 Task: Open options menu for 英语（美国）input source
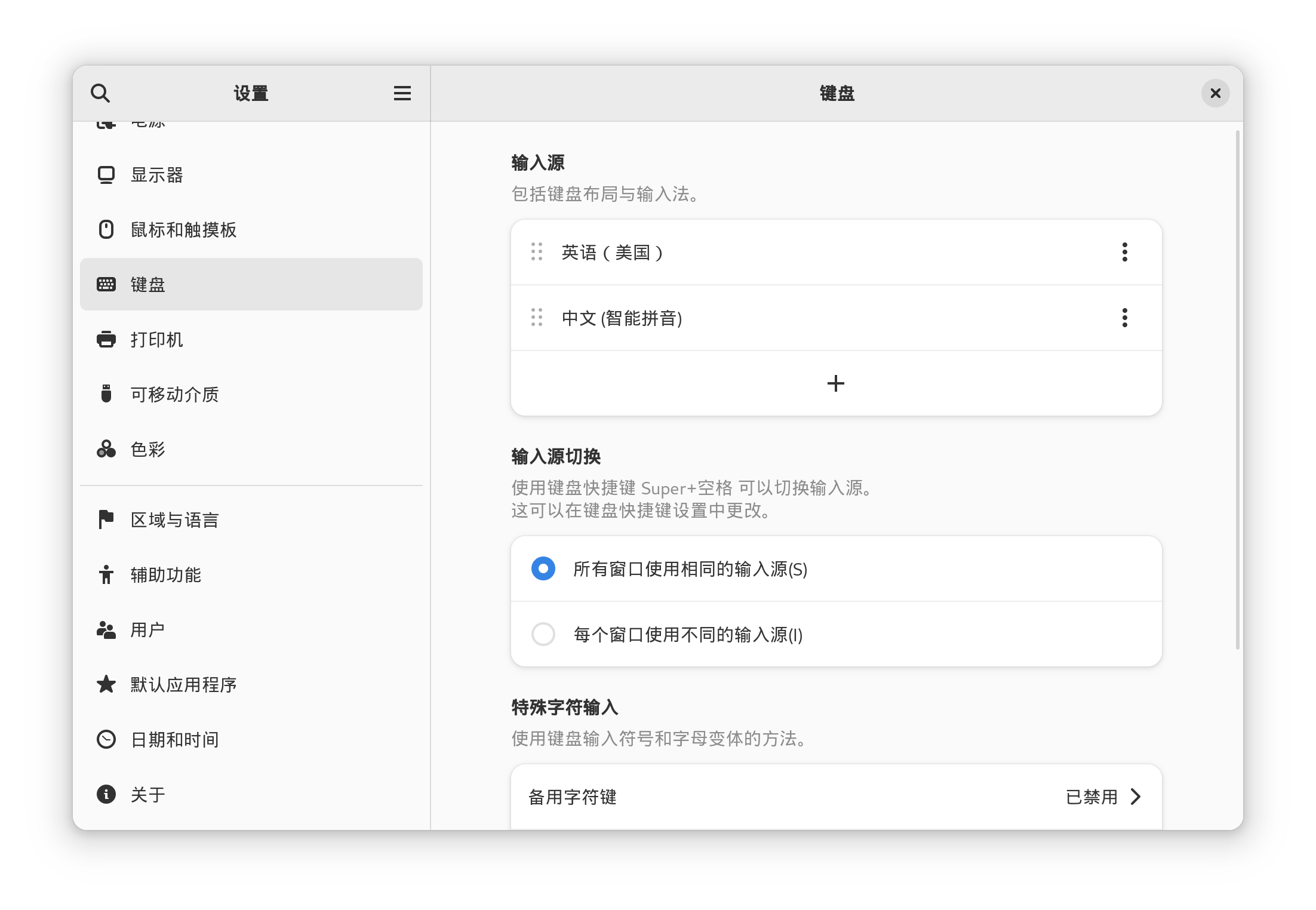[1124, 252]
